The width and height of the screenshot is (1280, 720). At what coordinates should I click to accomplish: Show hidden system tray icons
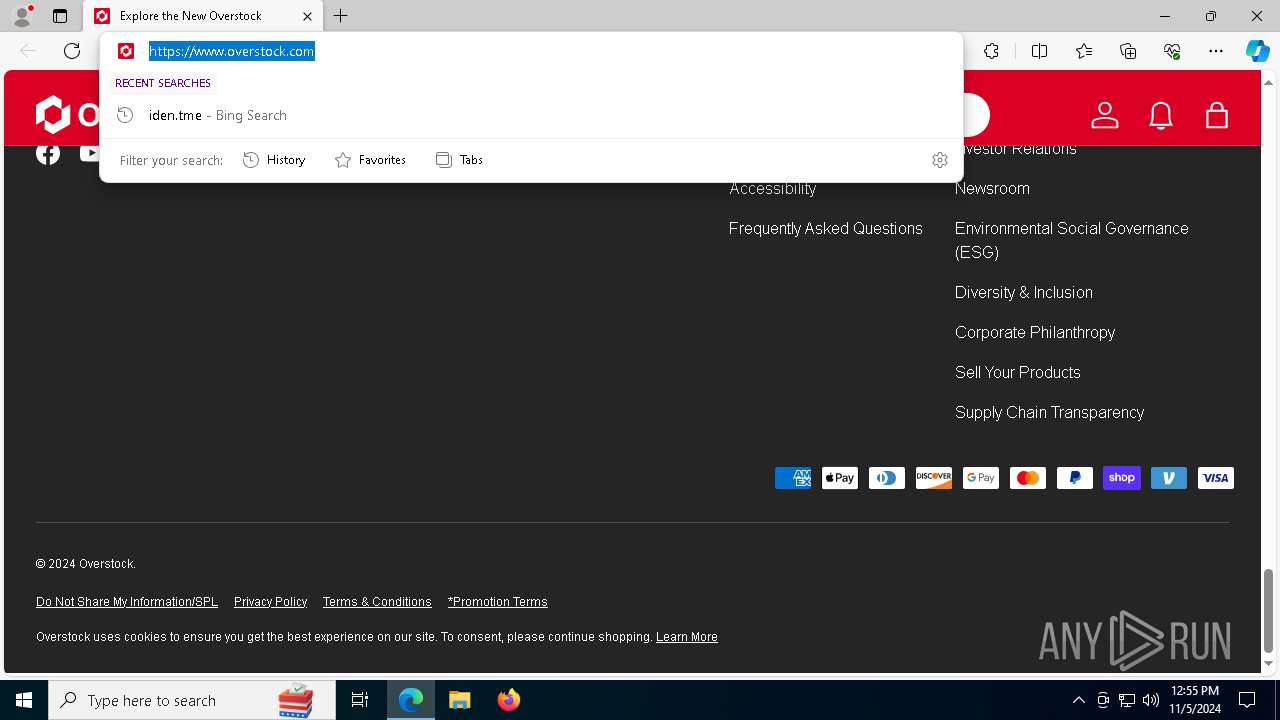1078,700
